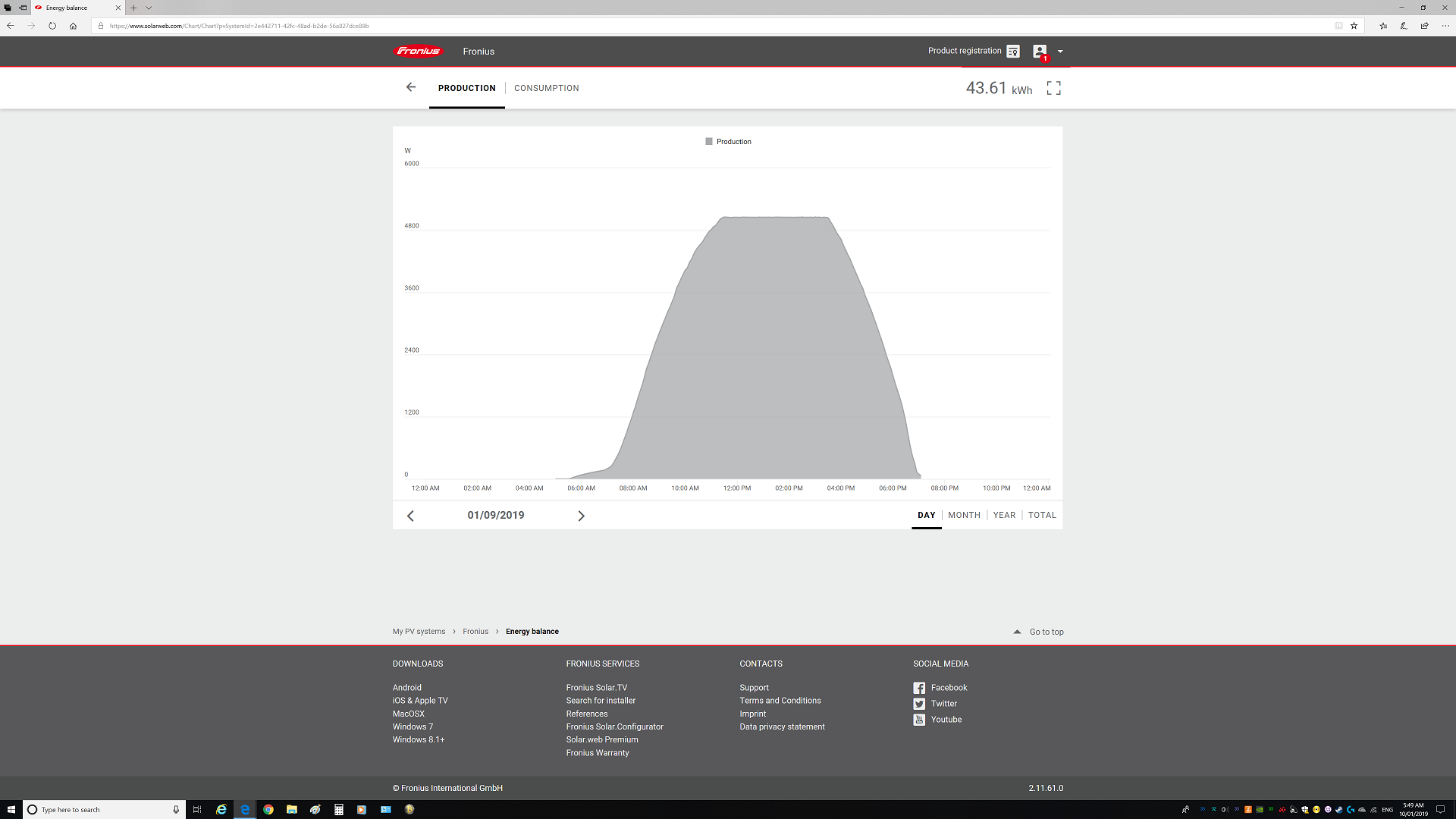Open the Android download link
Viewport: 1456px width, 819px height.
click(x=407, y=688)
